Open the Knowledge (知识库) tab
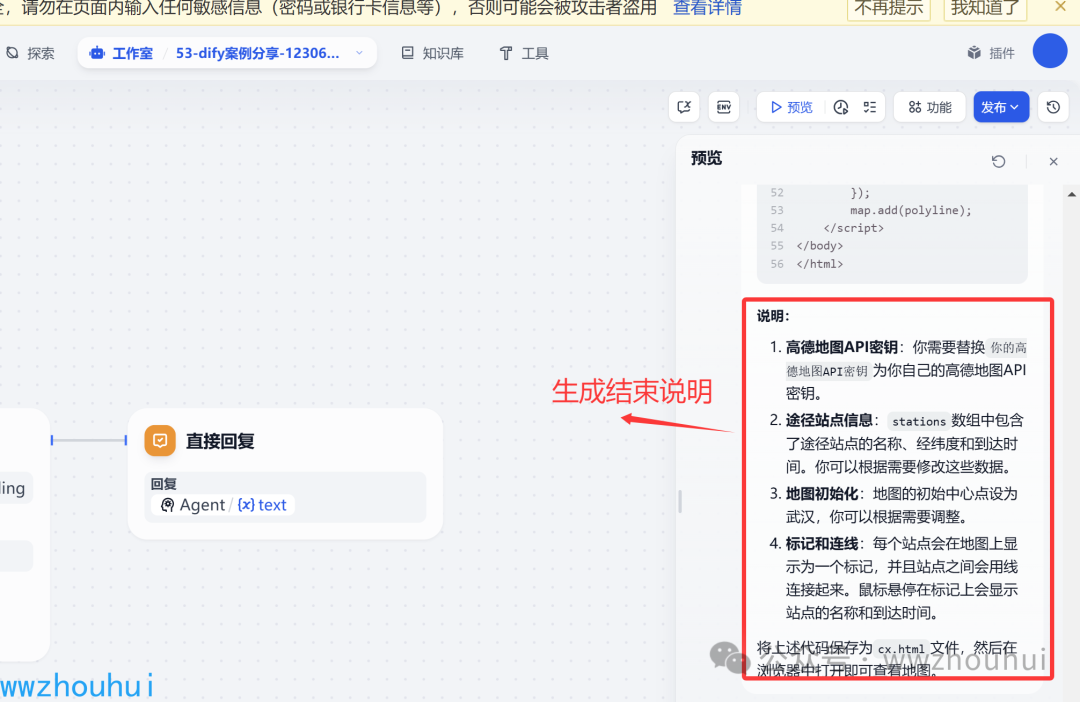Screen dimensions: 1080x702 [433, 53]
